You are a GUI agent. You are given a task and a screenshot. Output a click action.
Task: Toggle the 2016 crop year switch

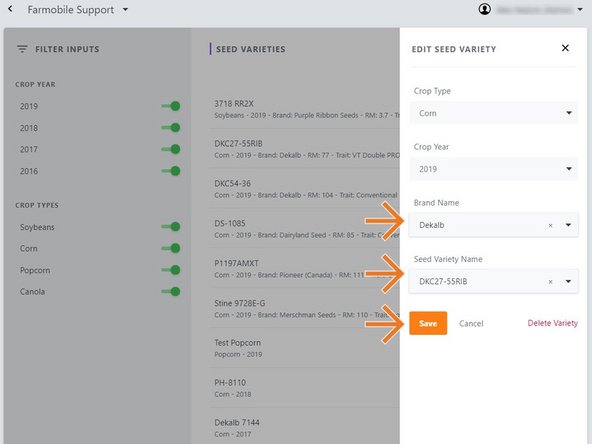point(171,171)
